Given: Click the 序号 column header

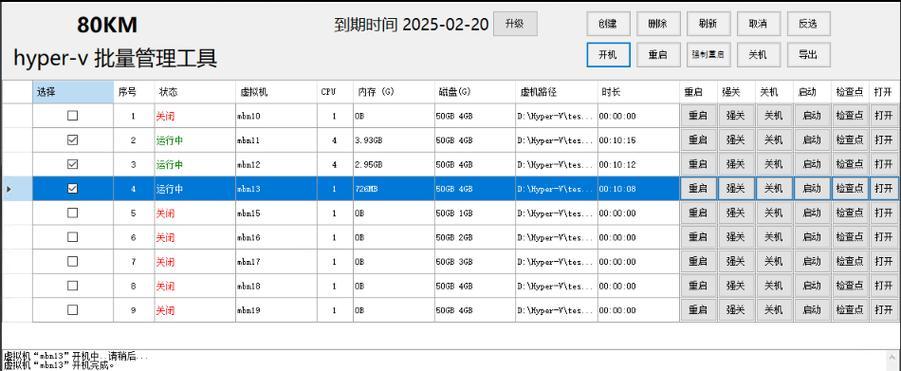Looking at the screenshot, I should click(134, 92).
